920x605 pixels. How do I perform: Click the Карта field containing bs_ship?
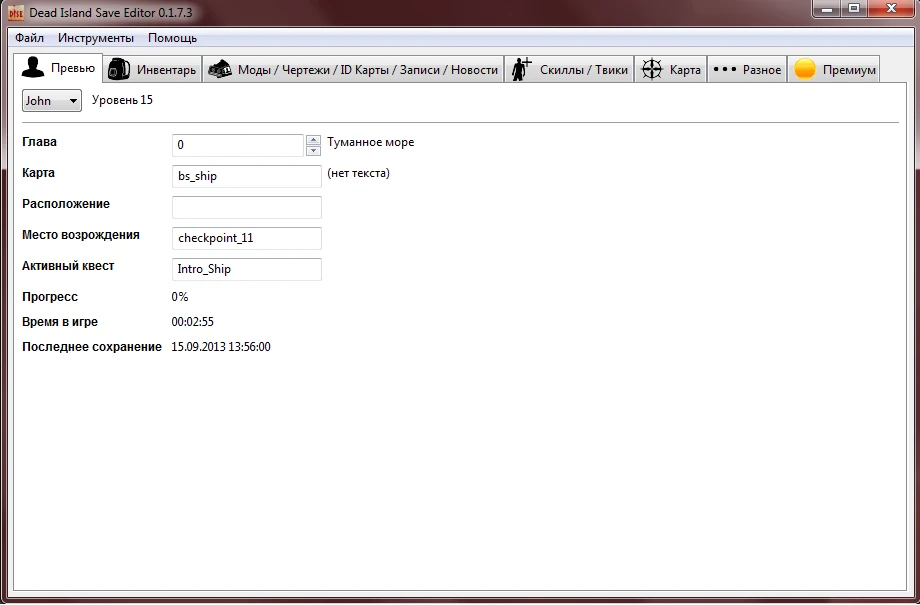coord(246,176)
